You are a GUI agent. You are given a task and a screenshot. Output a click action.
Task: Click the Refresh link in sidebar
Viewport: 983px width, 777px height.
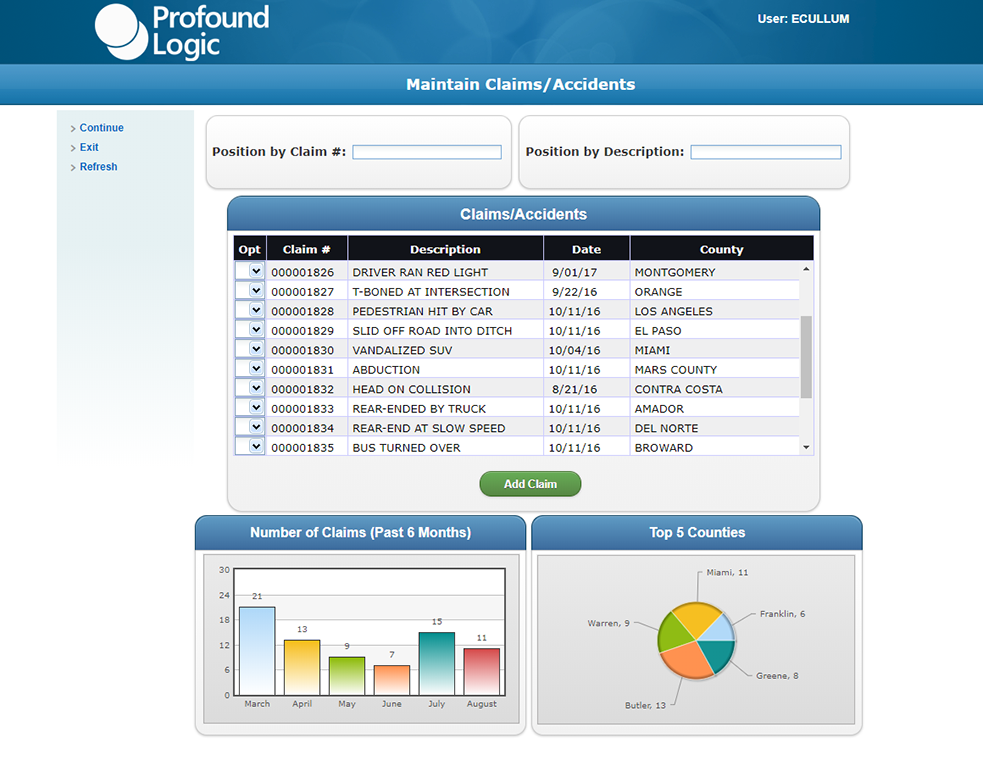click(x=98, y=166)
